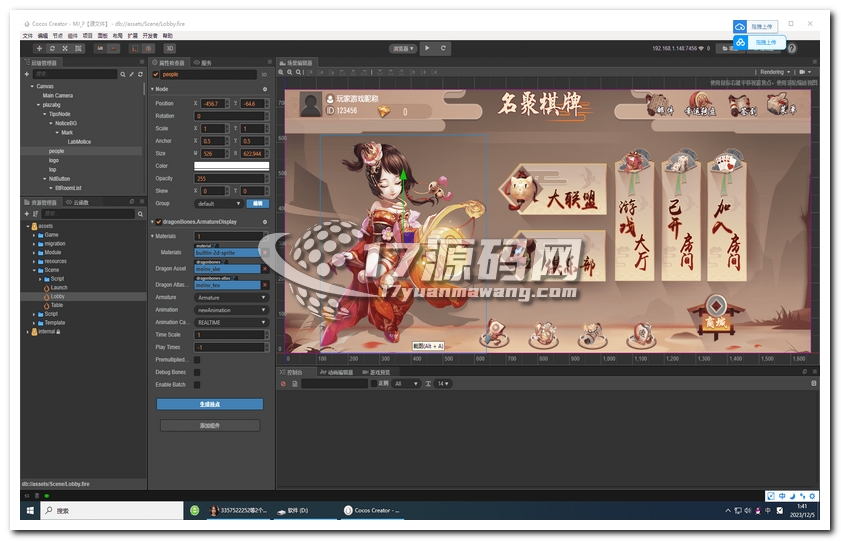The image size is (841, 541).
Task: Open the scene camera options icon
Action: (805, 72)
